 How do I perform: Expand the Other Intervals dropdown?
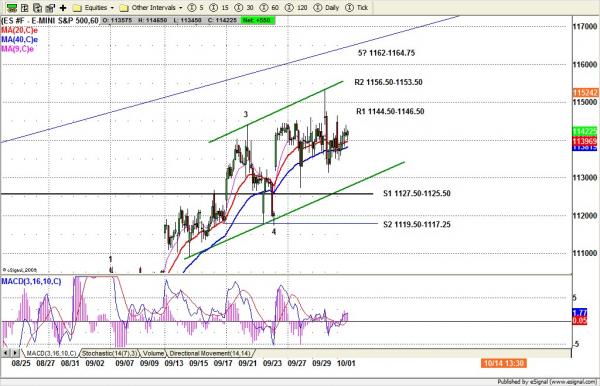181,8
